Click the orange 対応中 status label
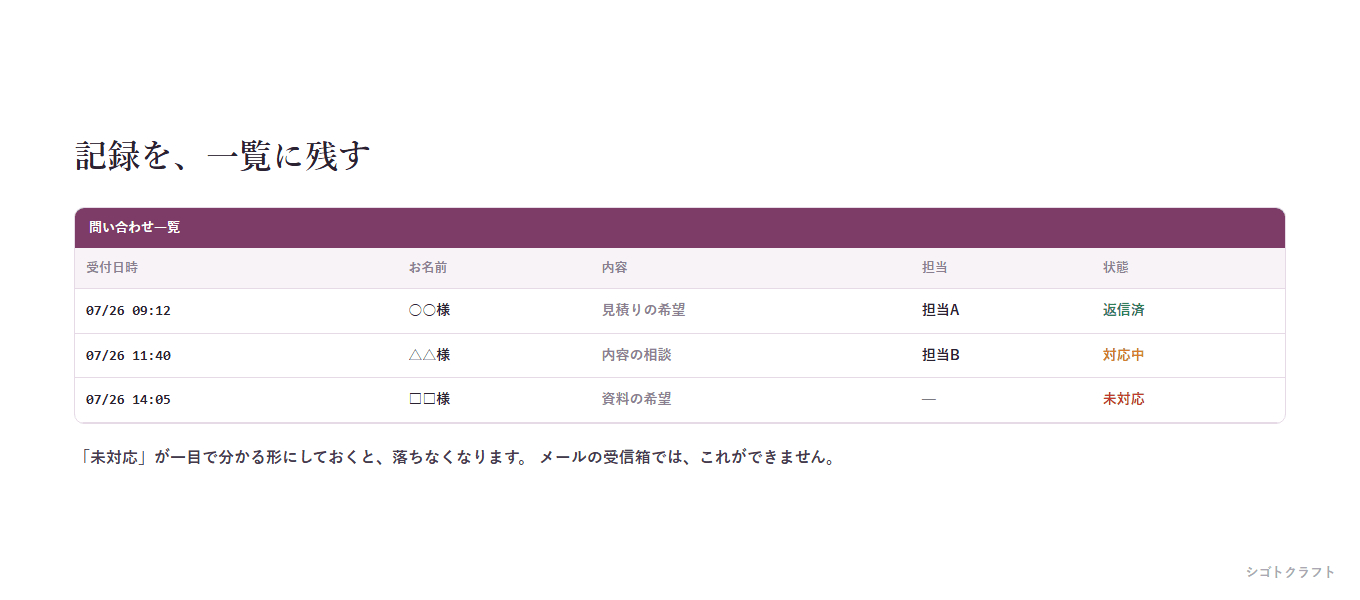 pos(1124,355)
